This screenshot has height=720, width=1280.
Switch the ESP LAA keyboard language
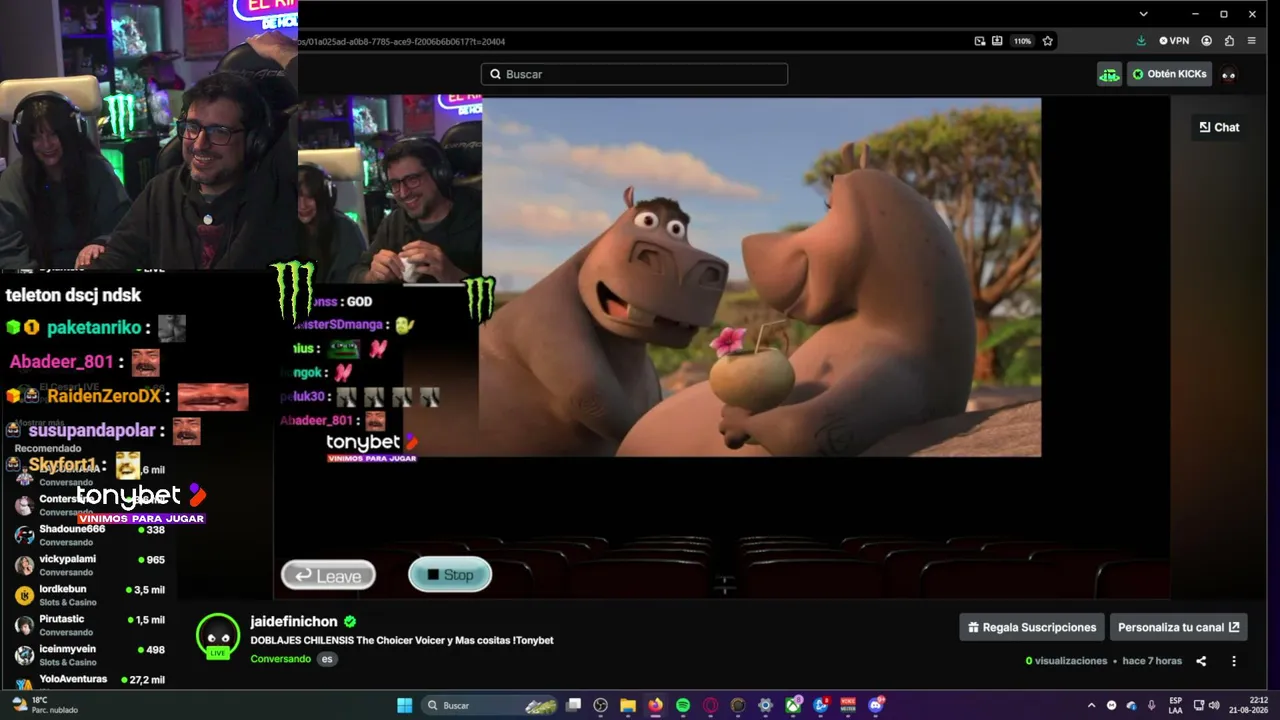click(1175, 705)
